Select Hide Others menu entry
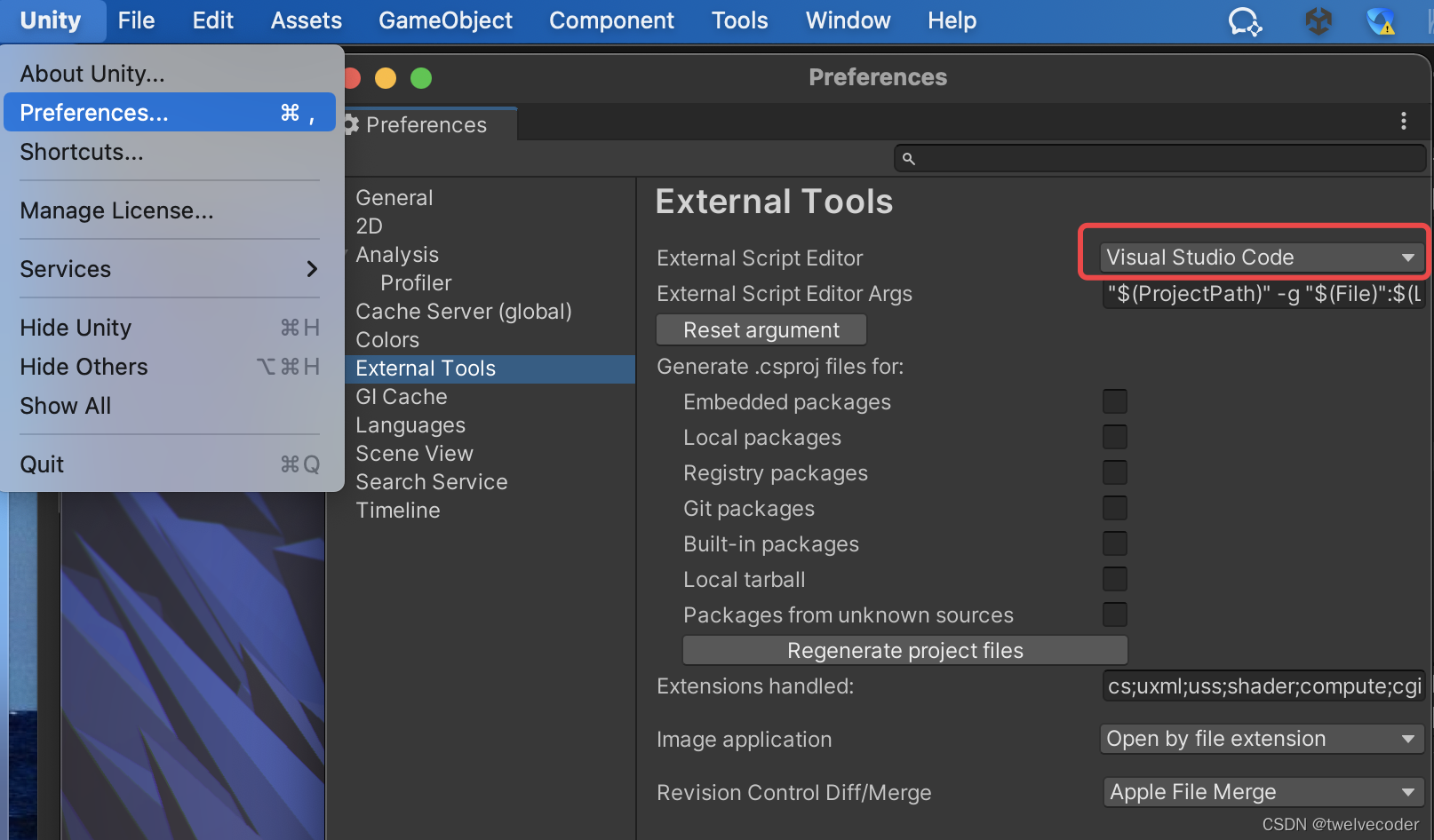Viewport: 1434px width, 840px height. (x=170, y=367)
